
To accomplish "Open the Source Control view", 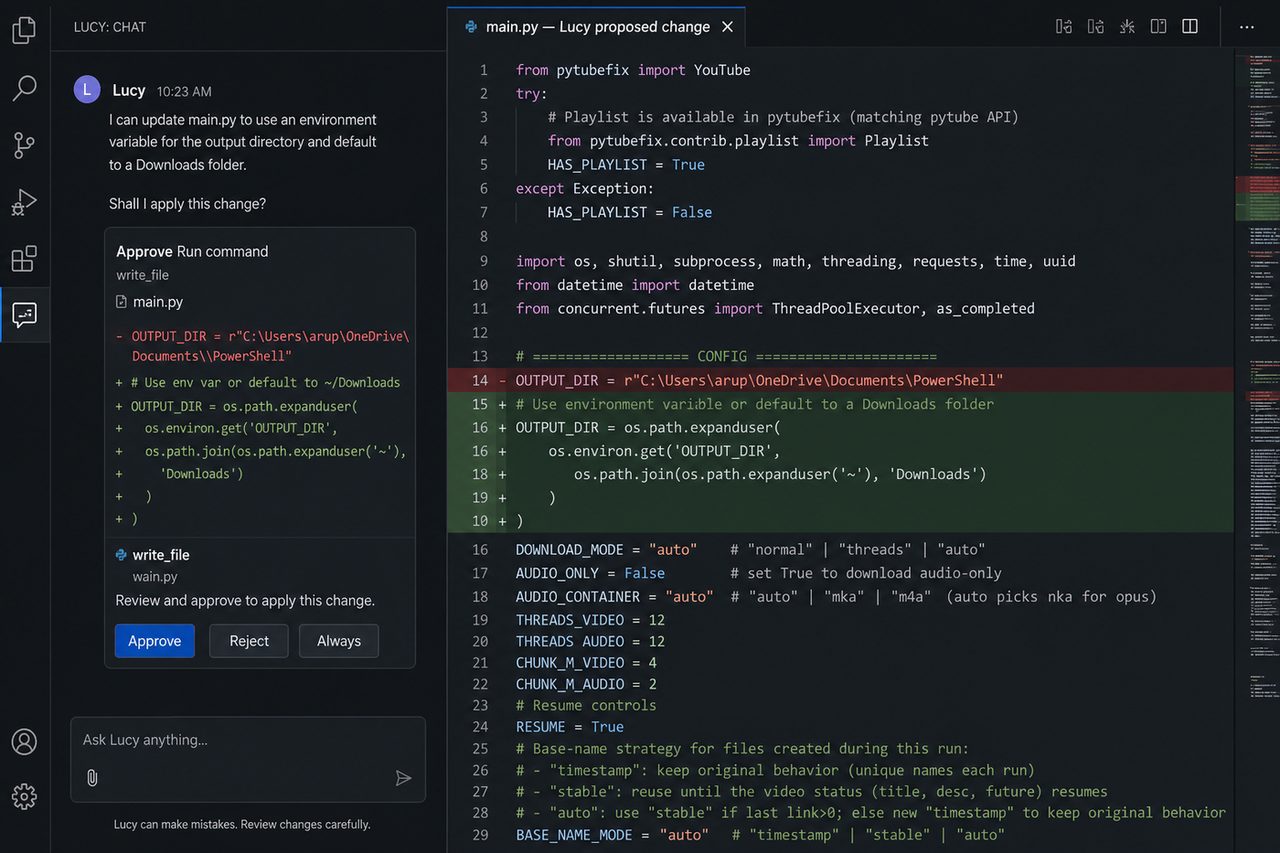I will [x=24, y=145].
